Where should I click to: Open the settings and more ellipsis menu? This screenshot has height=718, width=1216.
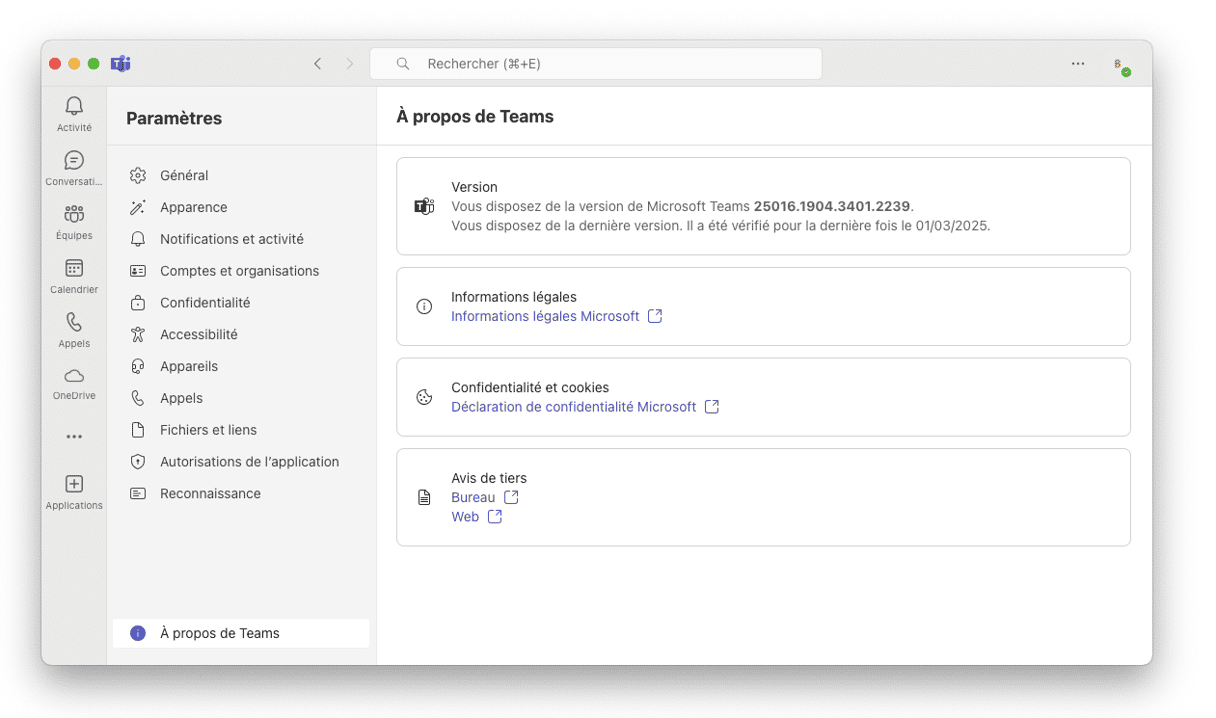click(1078, 64)
